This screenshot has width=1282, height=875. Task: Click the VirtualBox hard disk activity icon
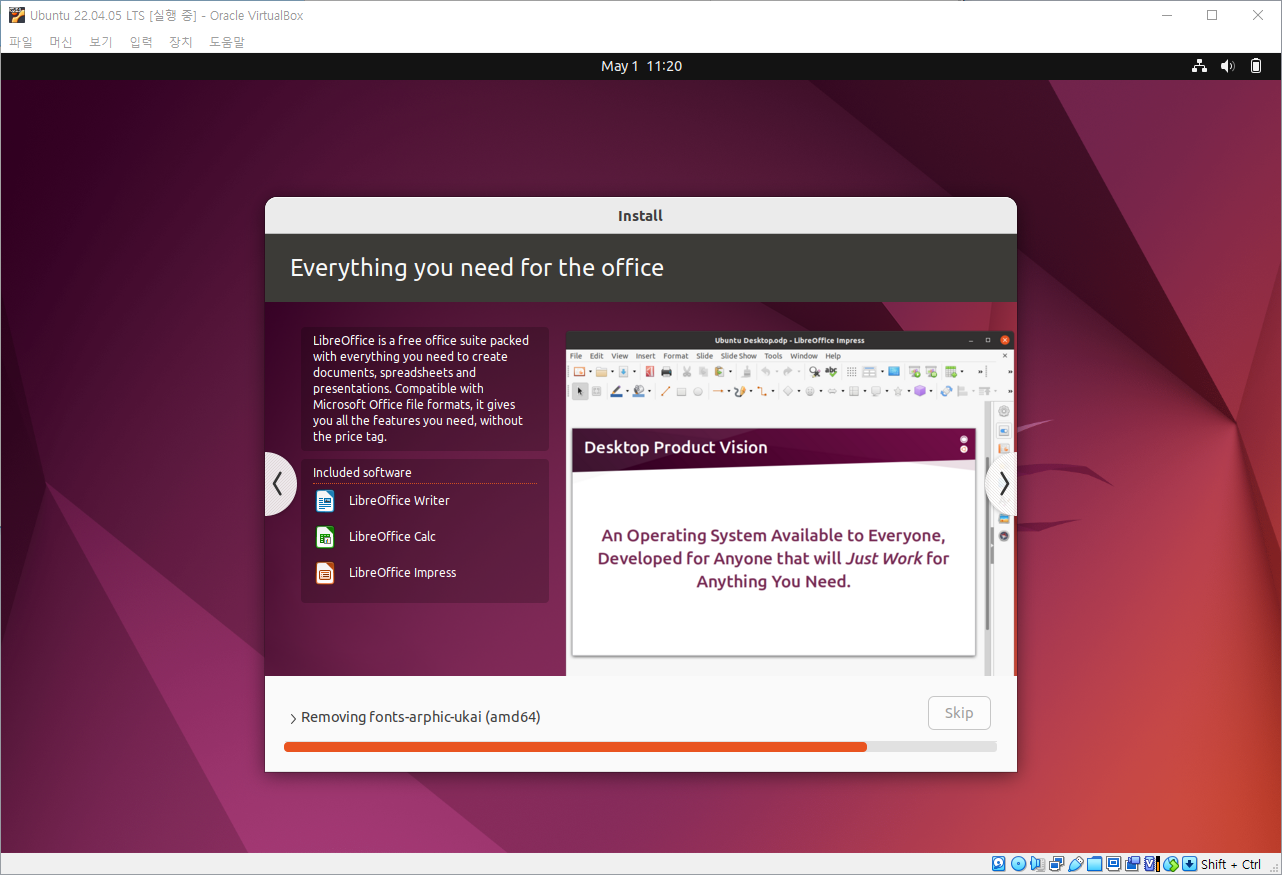click(999, 864)
